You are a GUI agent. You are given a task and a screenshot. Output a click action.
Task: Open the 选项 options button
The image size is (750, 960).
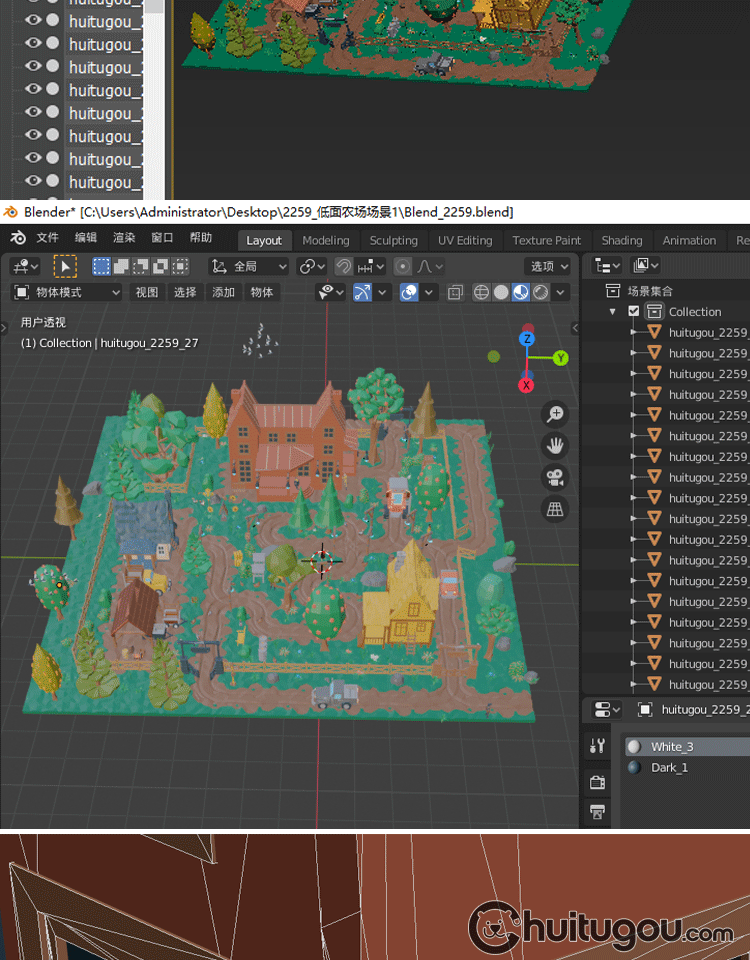coord(548,266)
